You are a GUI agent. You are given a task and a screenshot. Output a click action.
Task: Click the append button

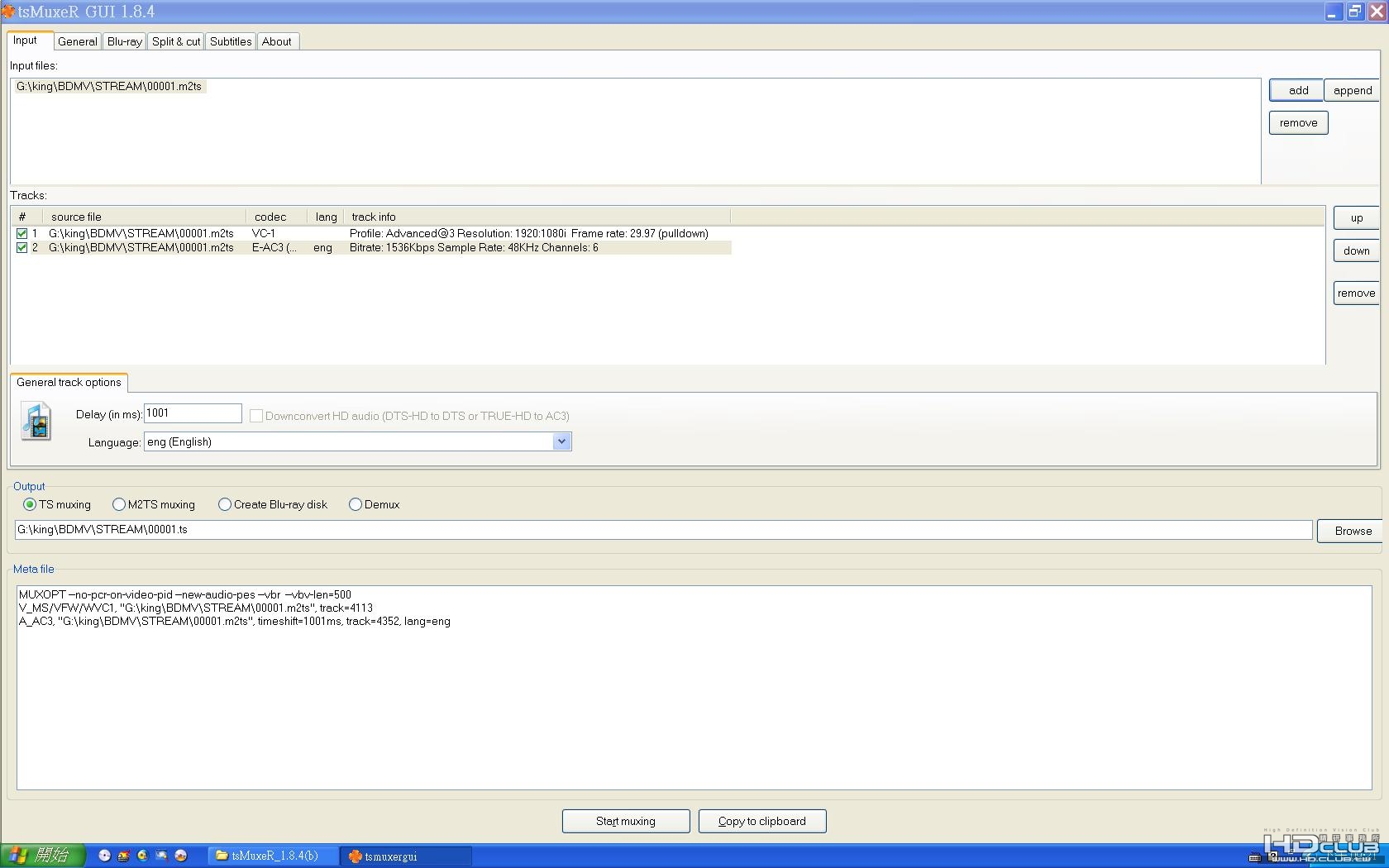(x=1352, y=90)
